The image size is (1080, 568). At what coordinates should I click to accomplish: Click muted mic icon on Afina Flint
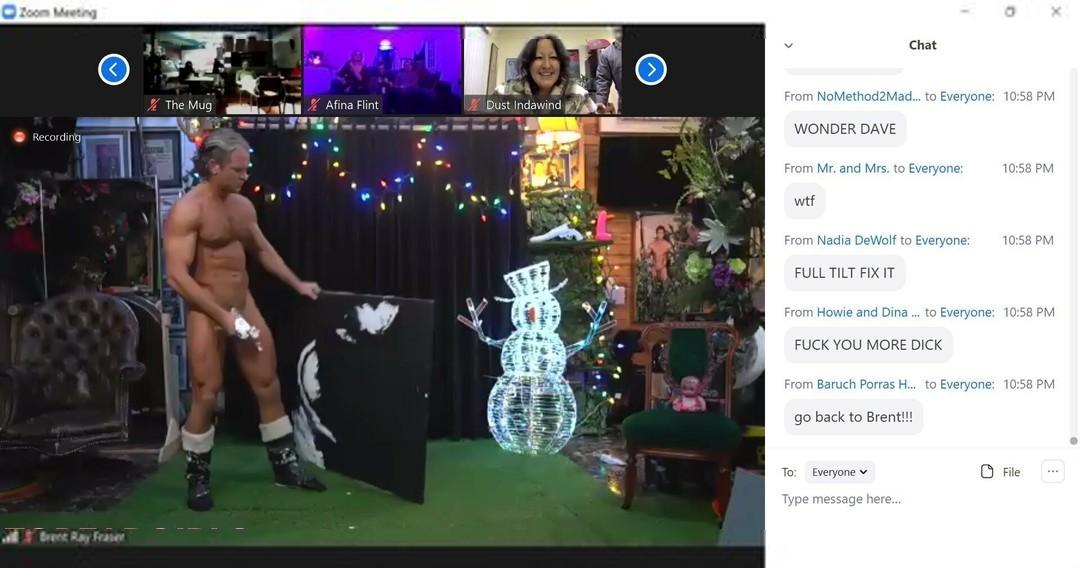(x=314, y=105)
